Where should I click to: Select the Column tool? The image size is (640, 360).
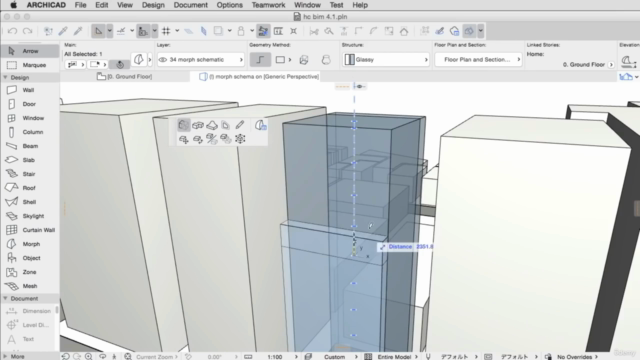pyautogui.click(x=29, y=132)
